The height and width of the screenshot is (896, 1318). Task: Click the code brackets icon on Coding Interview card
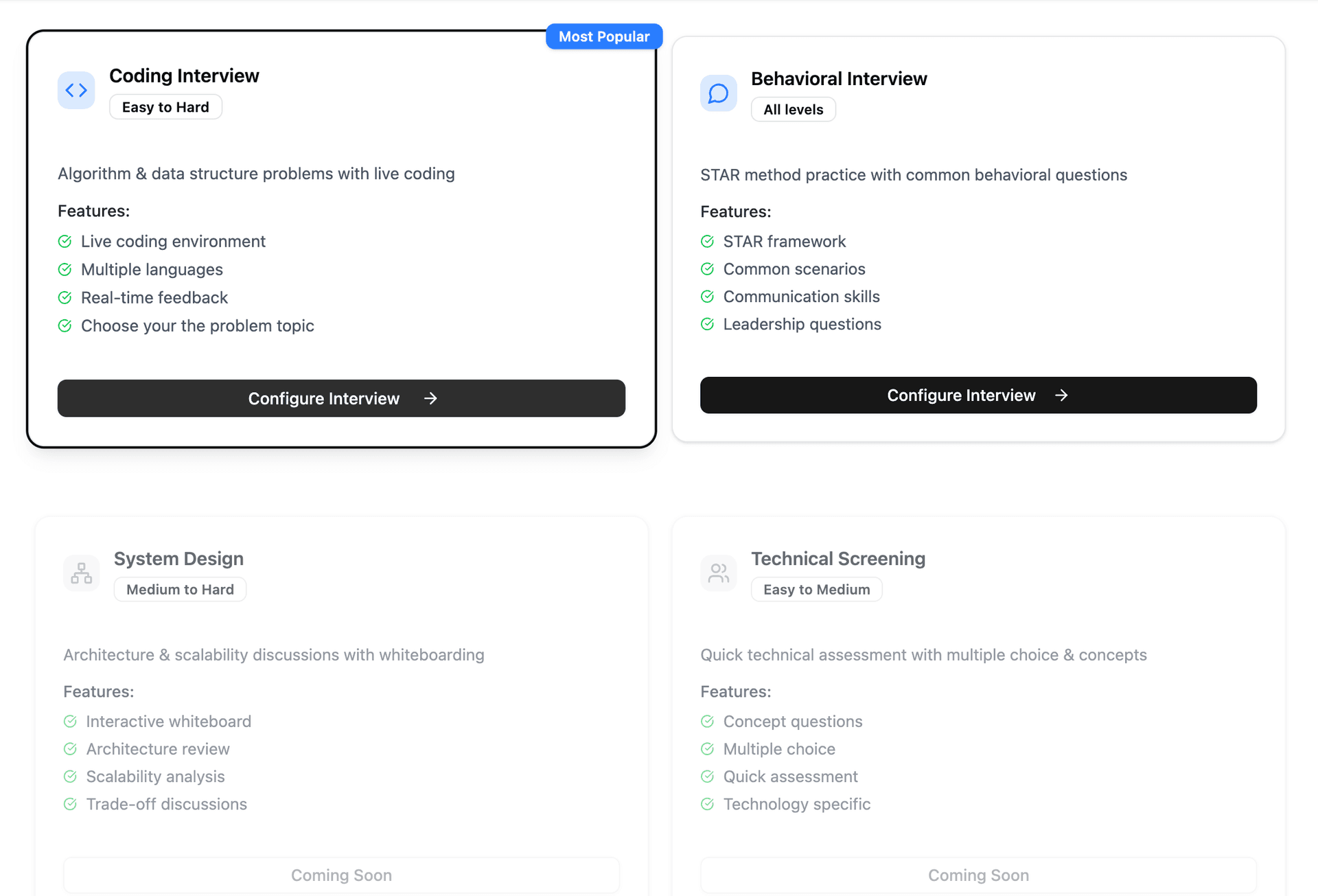[76, 90]
